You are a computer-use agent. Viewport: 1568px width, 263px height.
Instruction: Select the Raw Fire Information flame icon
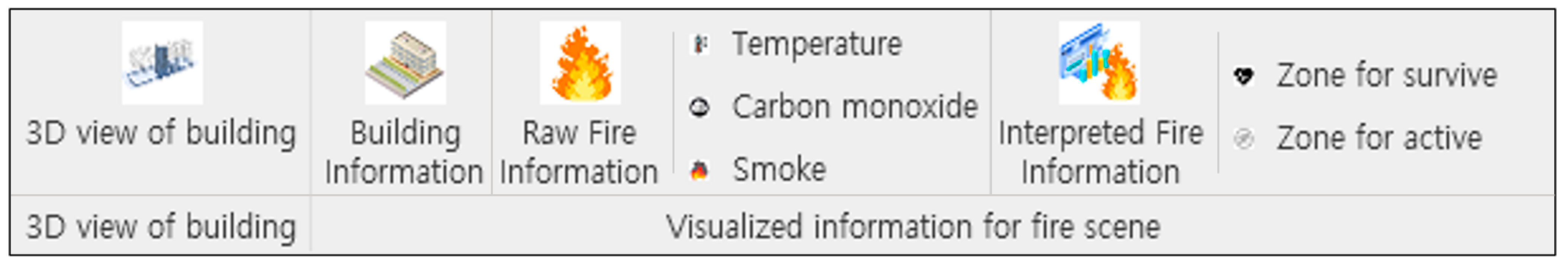[x=579, y=63]
